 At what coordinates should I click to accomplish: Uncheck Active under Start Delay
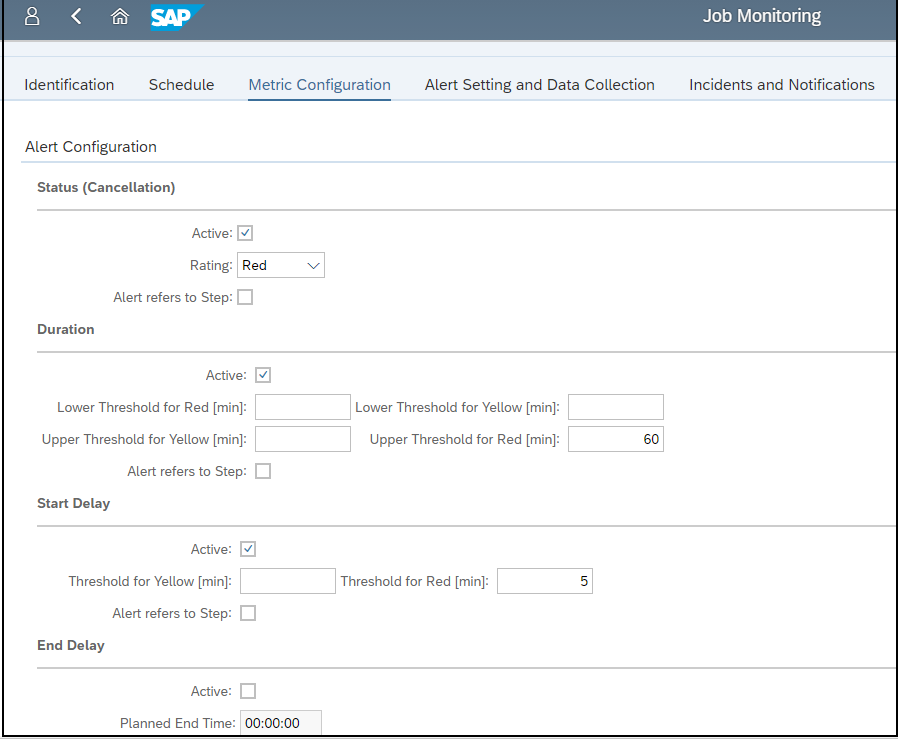pos(248,549)
